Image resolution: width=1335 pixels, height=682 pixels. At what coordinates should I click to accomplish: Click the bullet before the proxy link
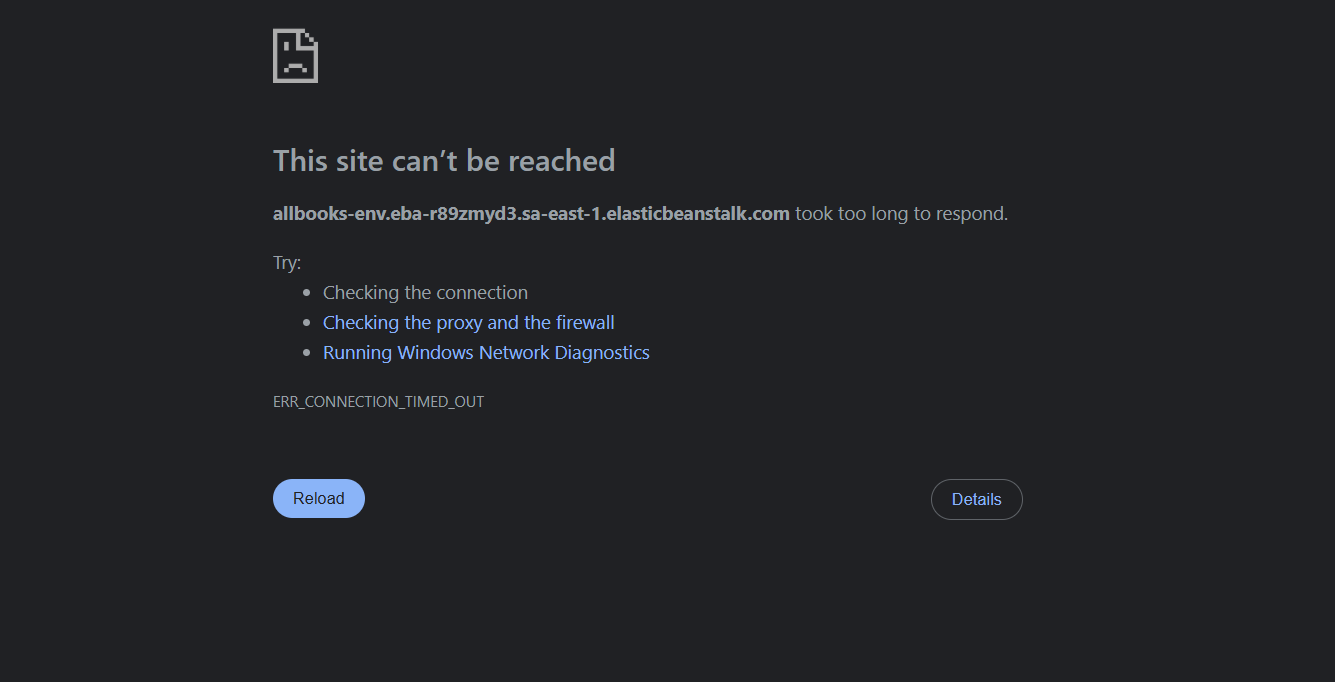307,323
